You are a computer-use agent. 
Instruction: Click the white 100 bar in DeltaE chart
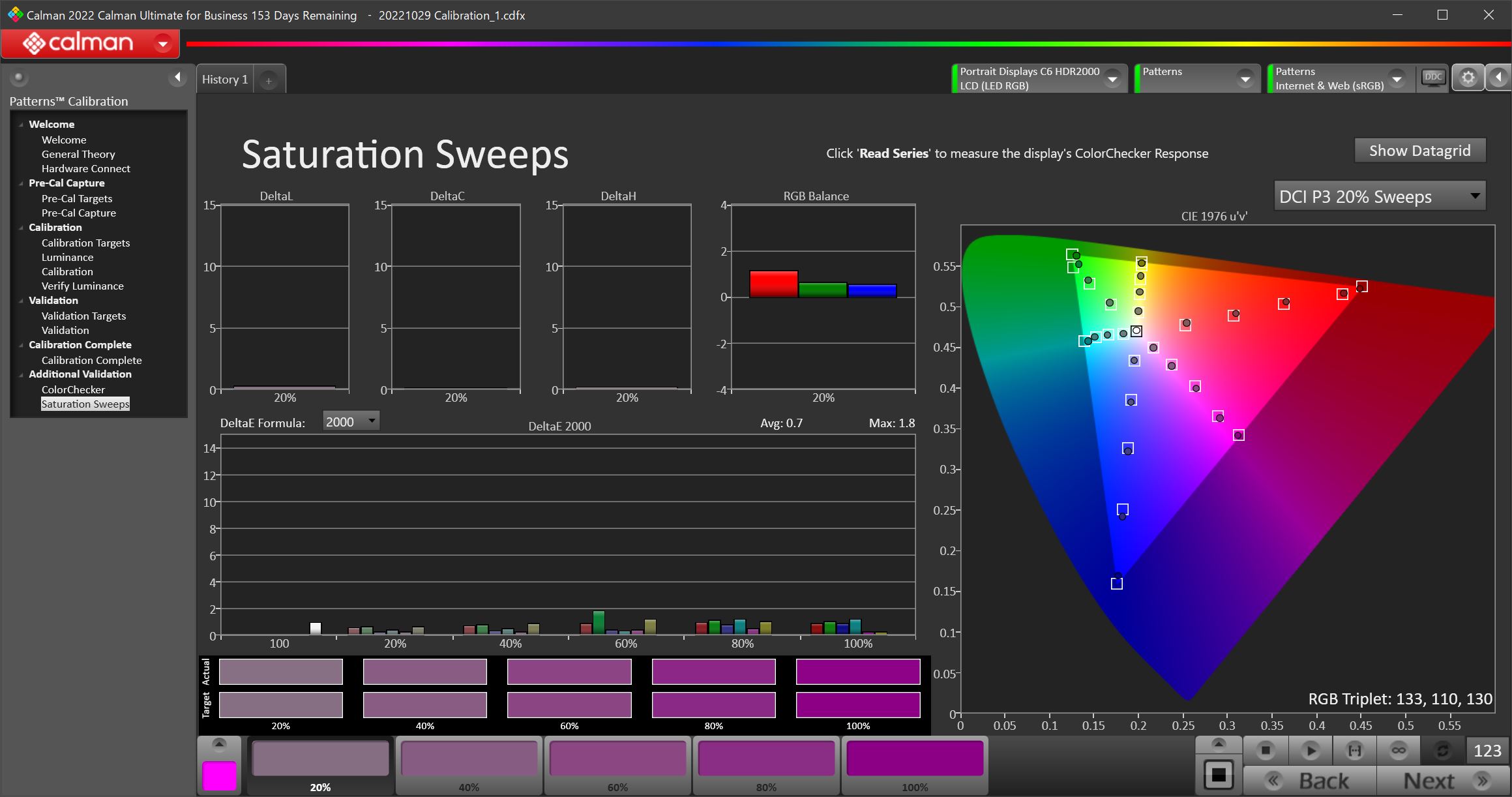pos(316,629)
